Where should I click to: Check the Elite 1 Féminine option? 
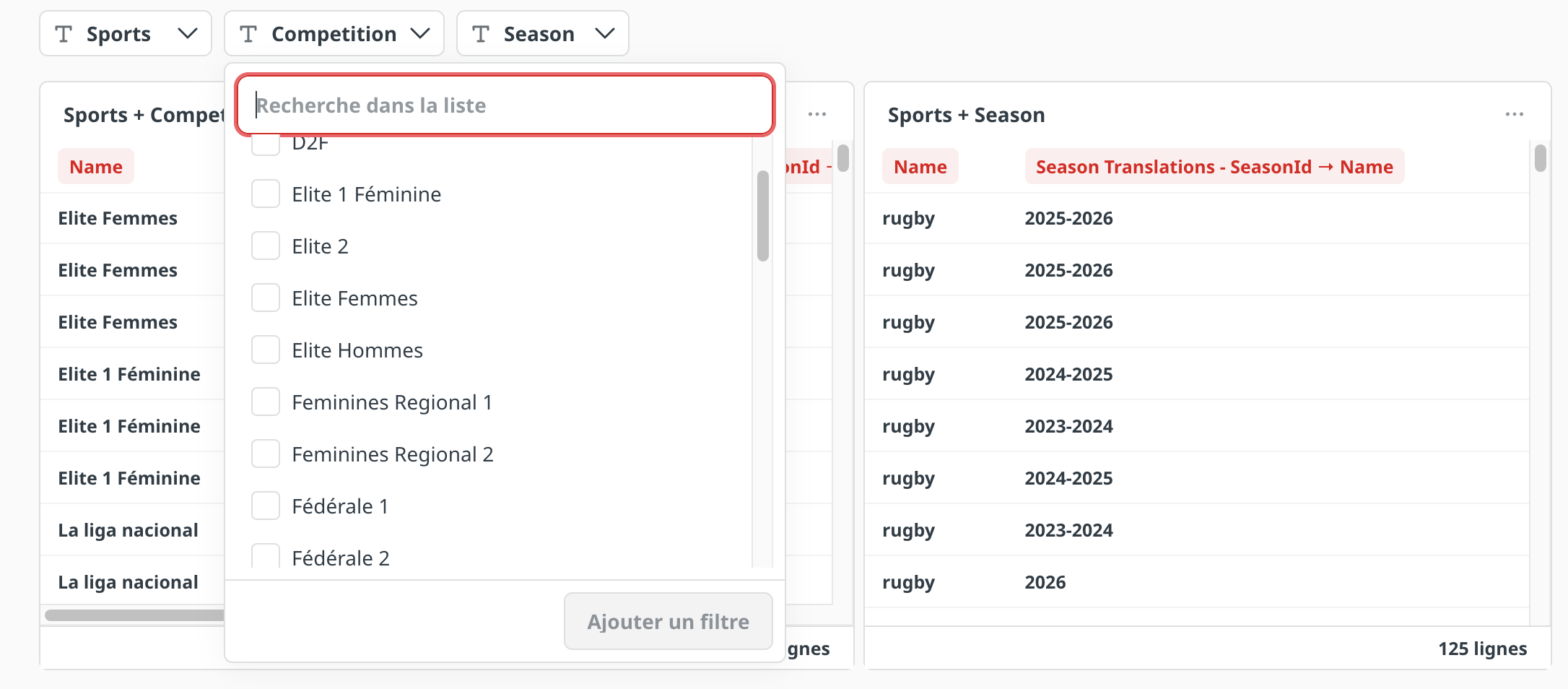266,194
